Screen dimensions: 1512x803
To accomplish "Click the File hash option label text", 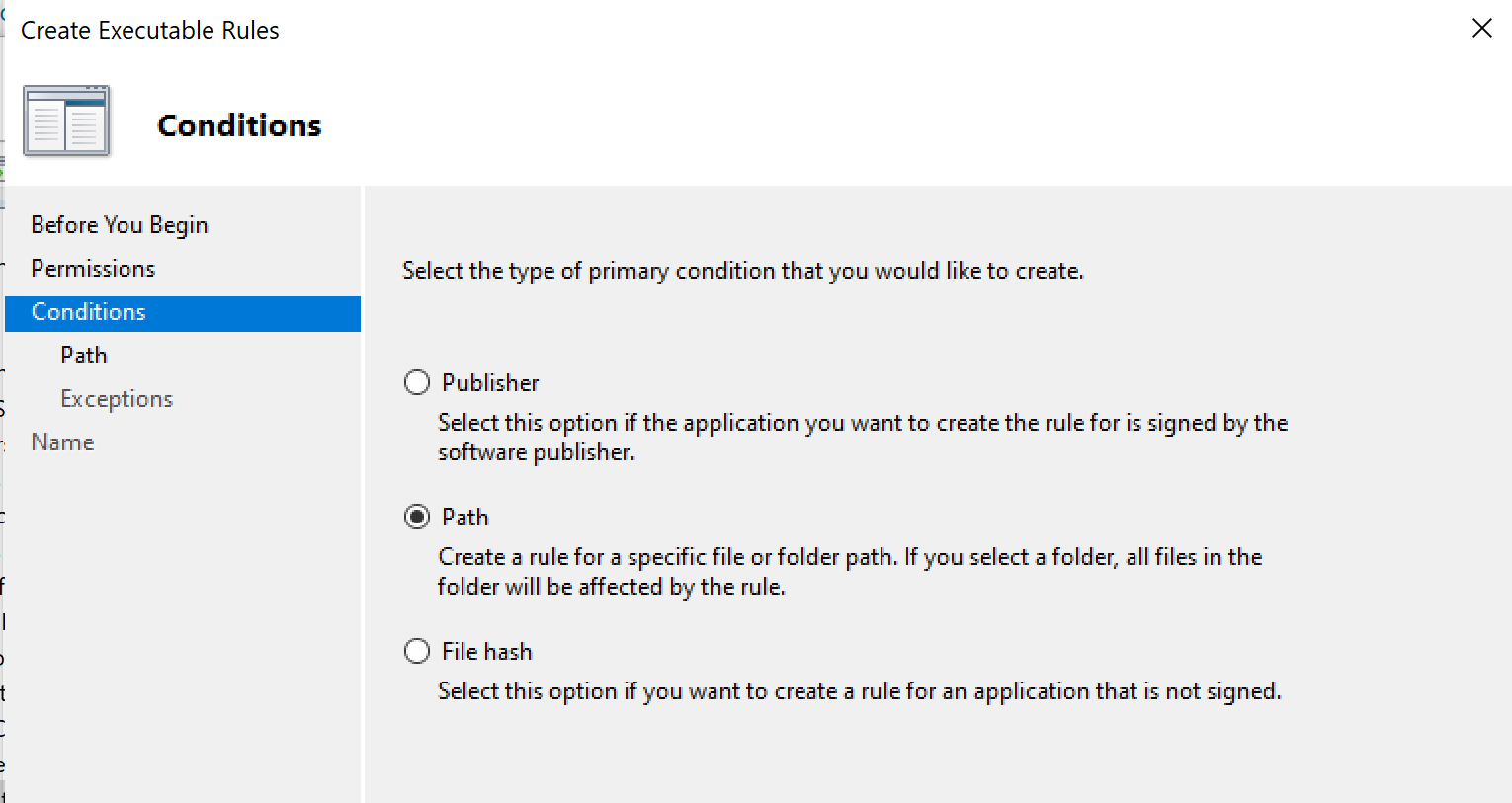I will pos(487,651).
